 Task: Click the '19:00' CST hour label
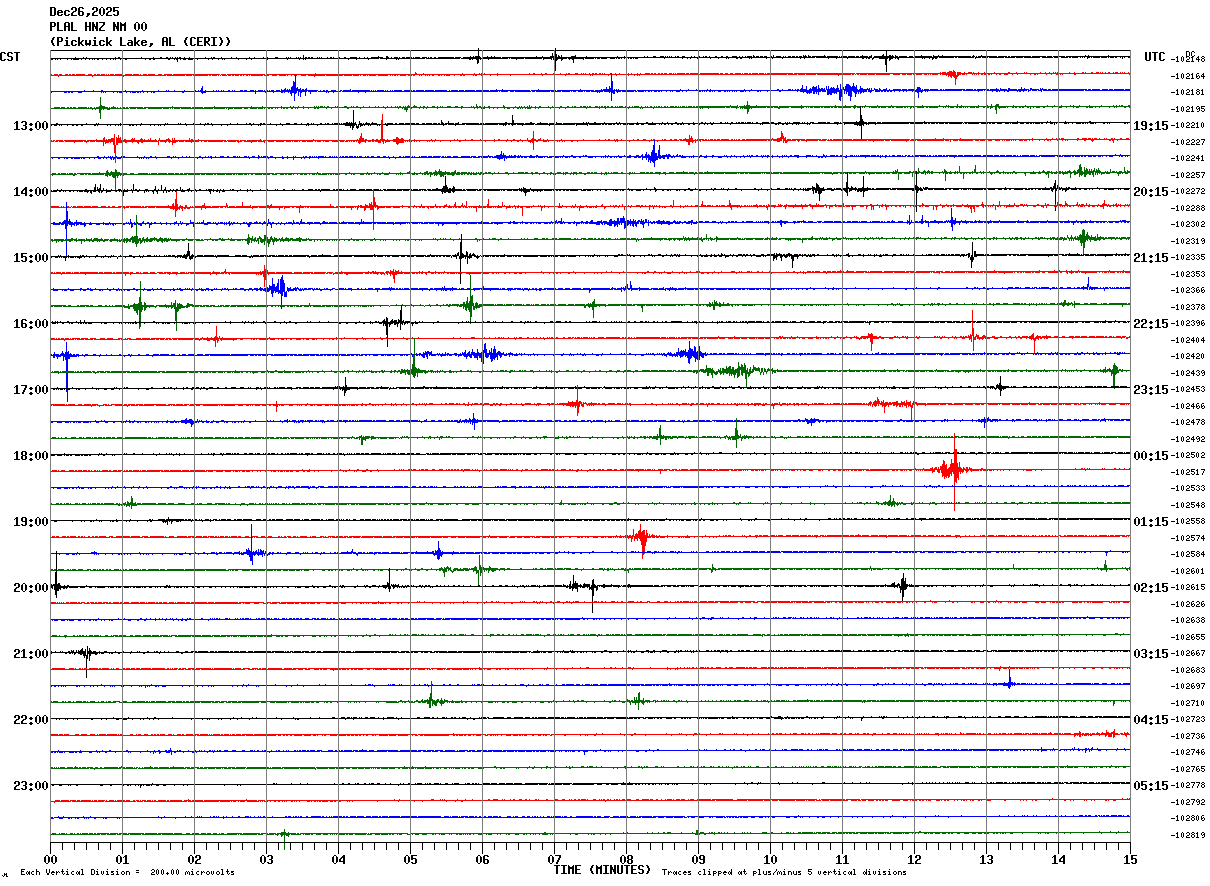pyautogui.click(x=30, y=522)
